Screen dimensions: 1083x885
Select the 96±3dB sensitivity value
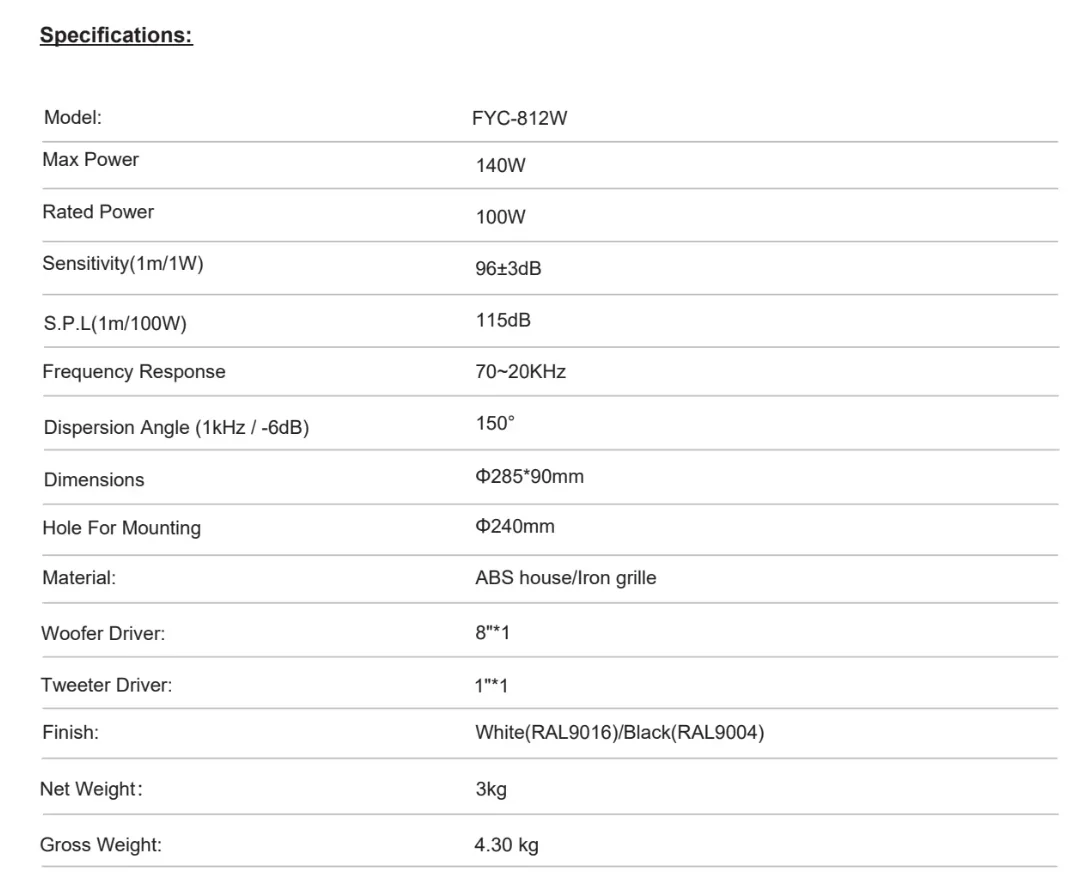tap(508, 270)
